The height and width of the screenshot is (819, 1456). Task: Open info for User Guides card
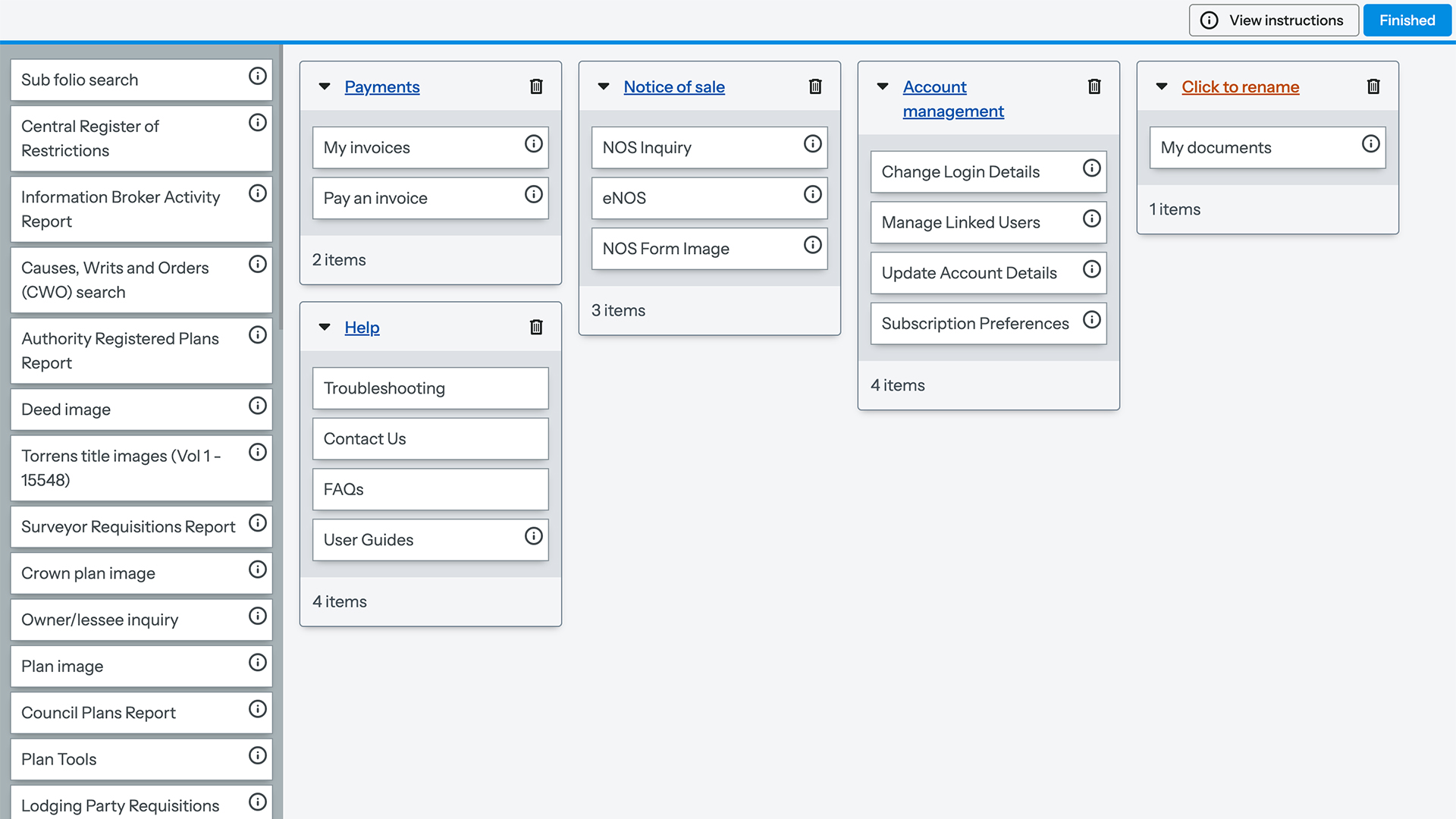tap(533, 537)
